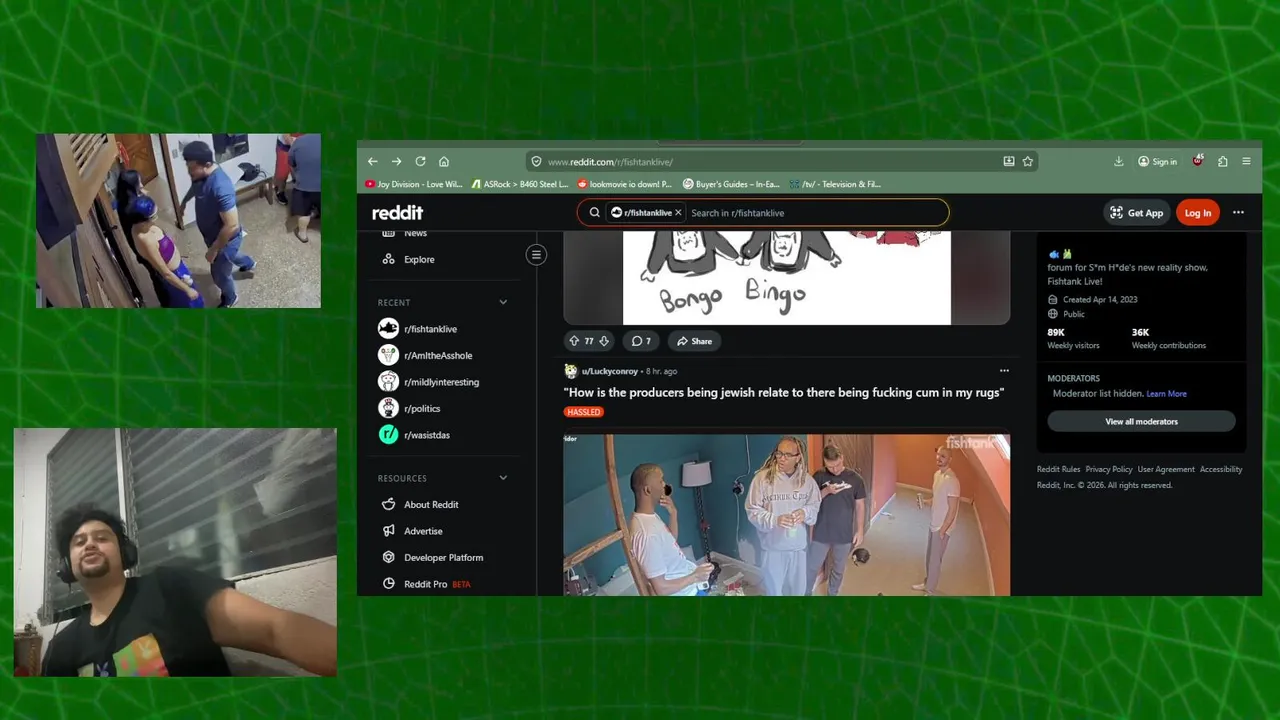
Task: Open Privacy Policy link
Action: click(1109, 469)
